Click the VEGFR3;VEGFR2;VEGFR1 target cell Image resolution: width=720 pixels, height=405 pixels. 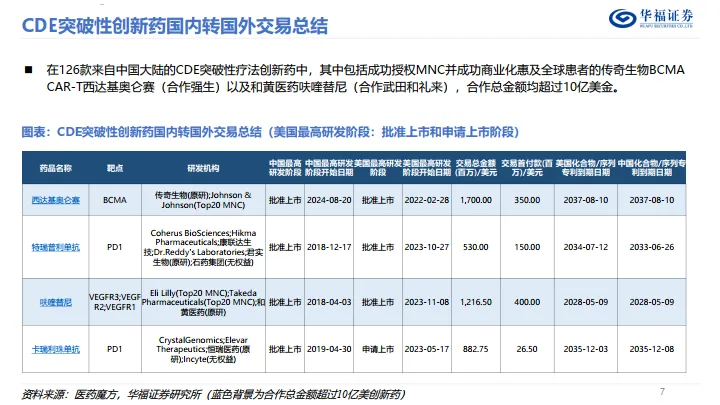point(115,302)
